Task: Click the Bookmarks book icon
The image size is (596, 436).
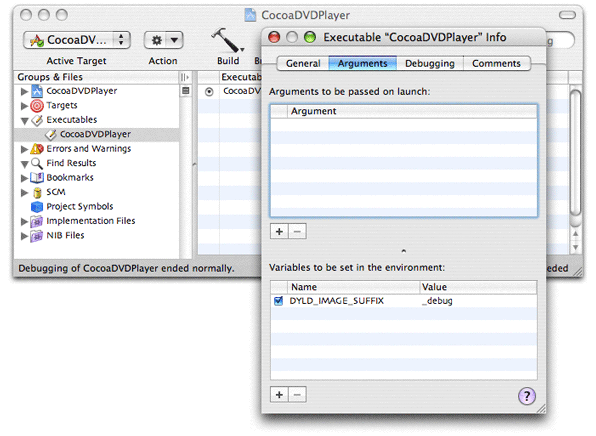Action: pos(37,178)
